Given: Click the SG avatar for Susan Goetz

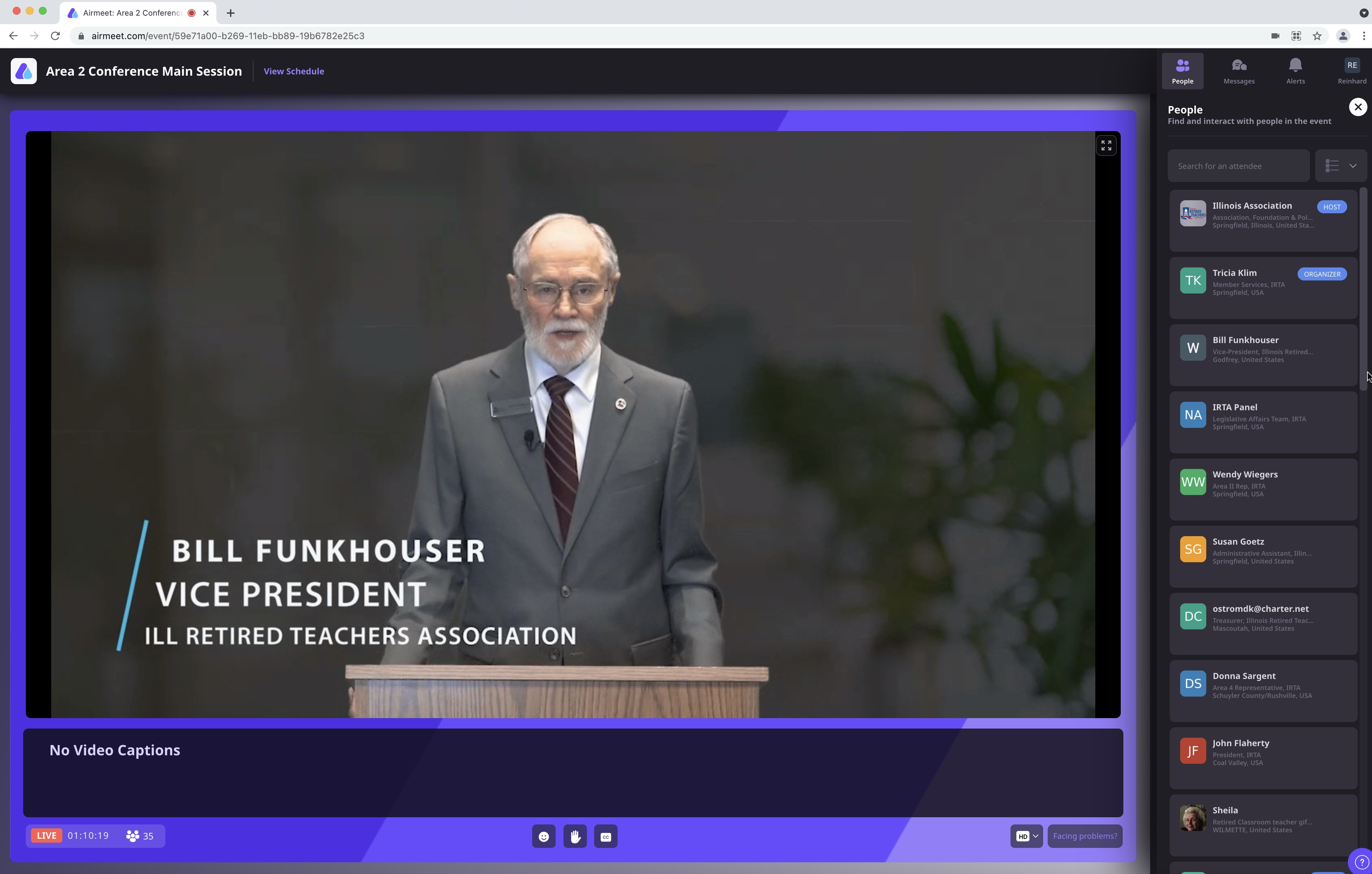Looking at the screenshot, I should (1193, 550).
